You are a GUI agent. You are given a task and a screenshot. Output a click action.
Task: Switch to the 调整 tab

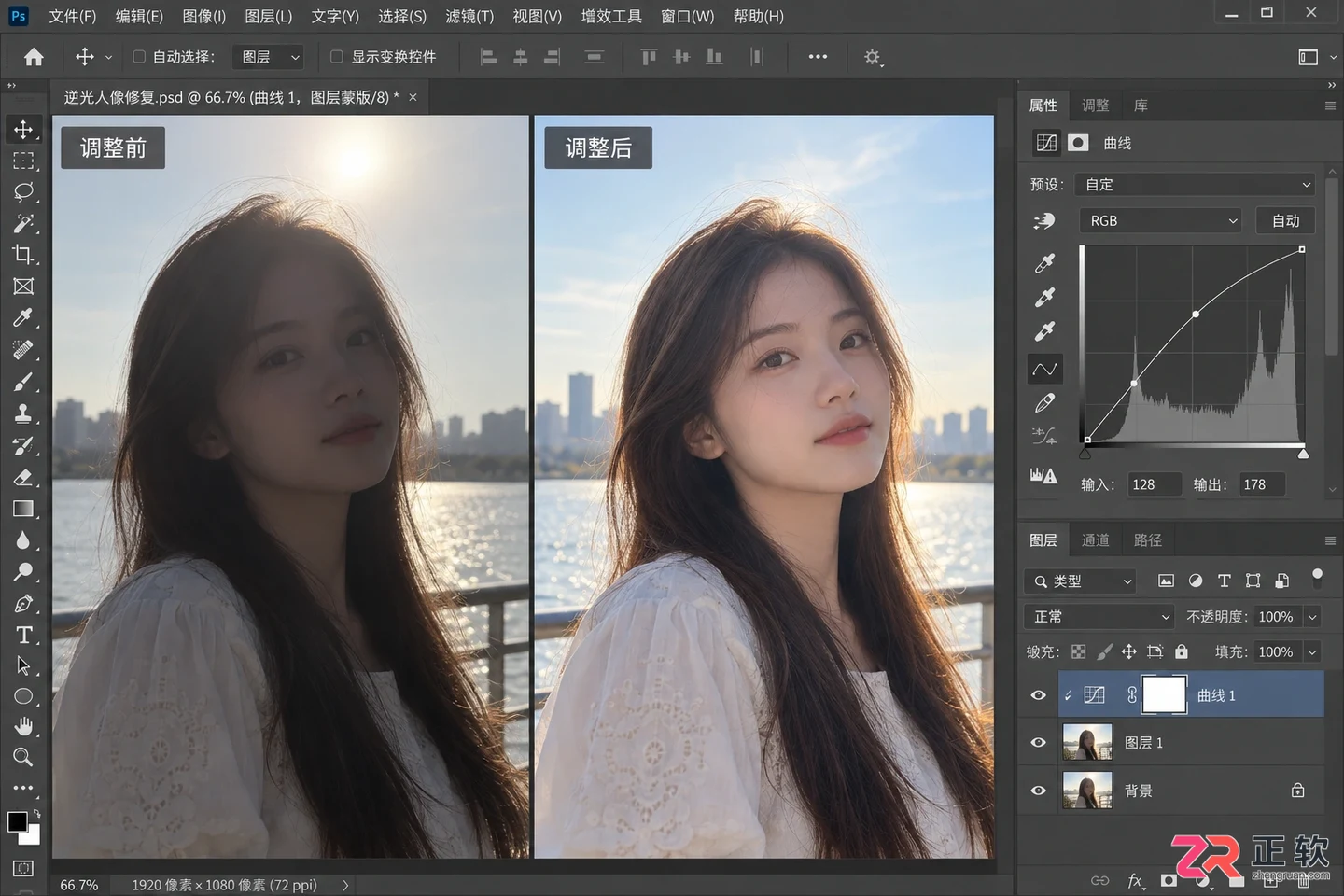(1095, 105)
